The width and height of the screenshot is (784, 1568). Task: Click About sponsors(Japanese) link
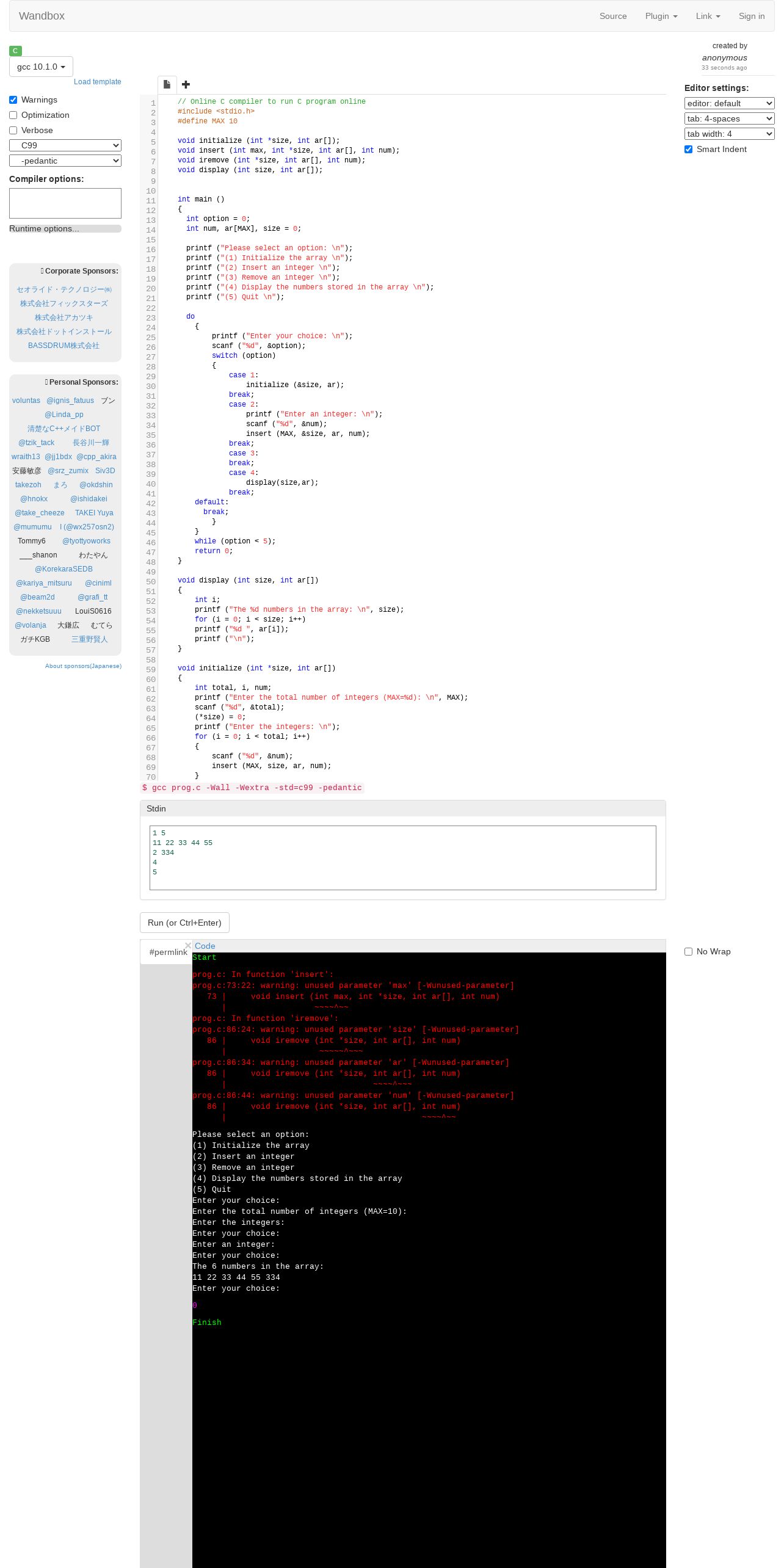(x=83, y=666)
